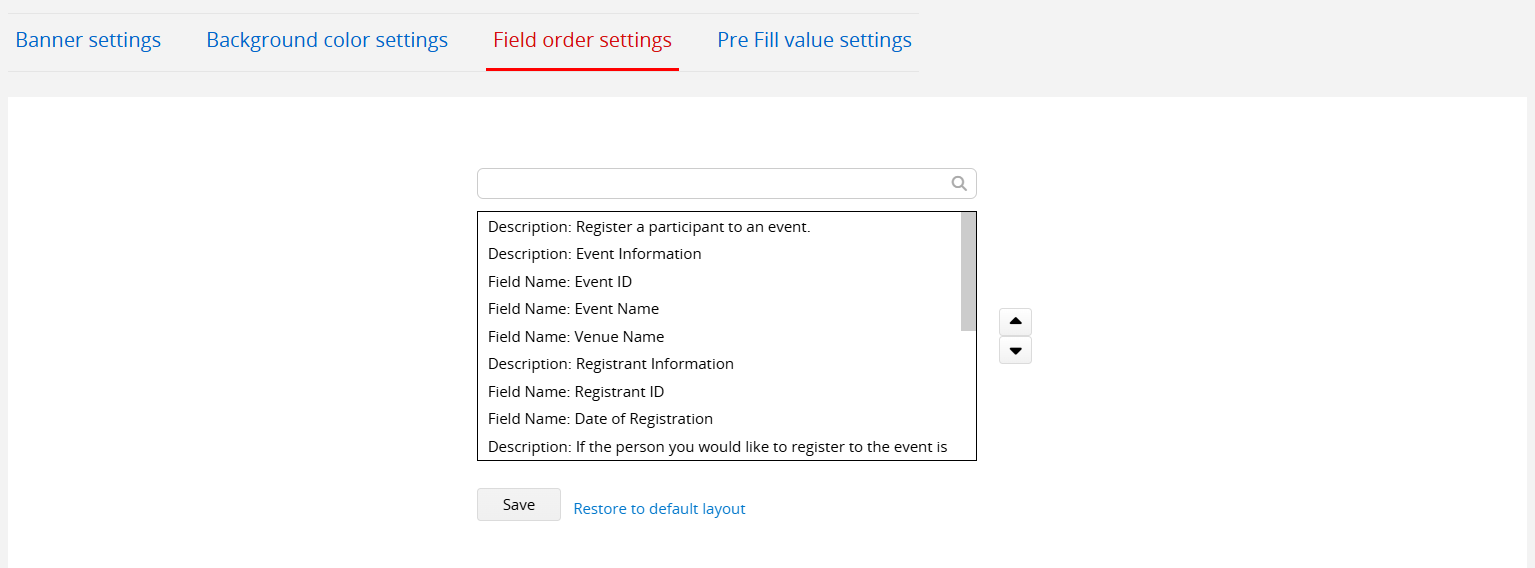
Task: Select 'Description: Registrant Information' item
Action: (x=719, y=364)
